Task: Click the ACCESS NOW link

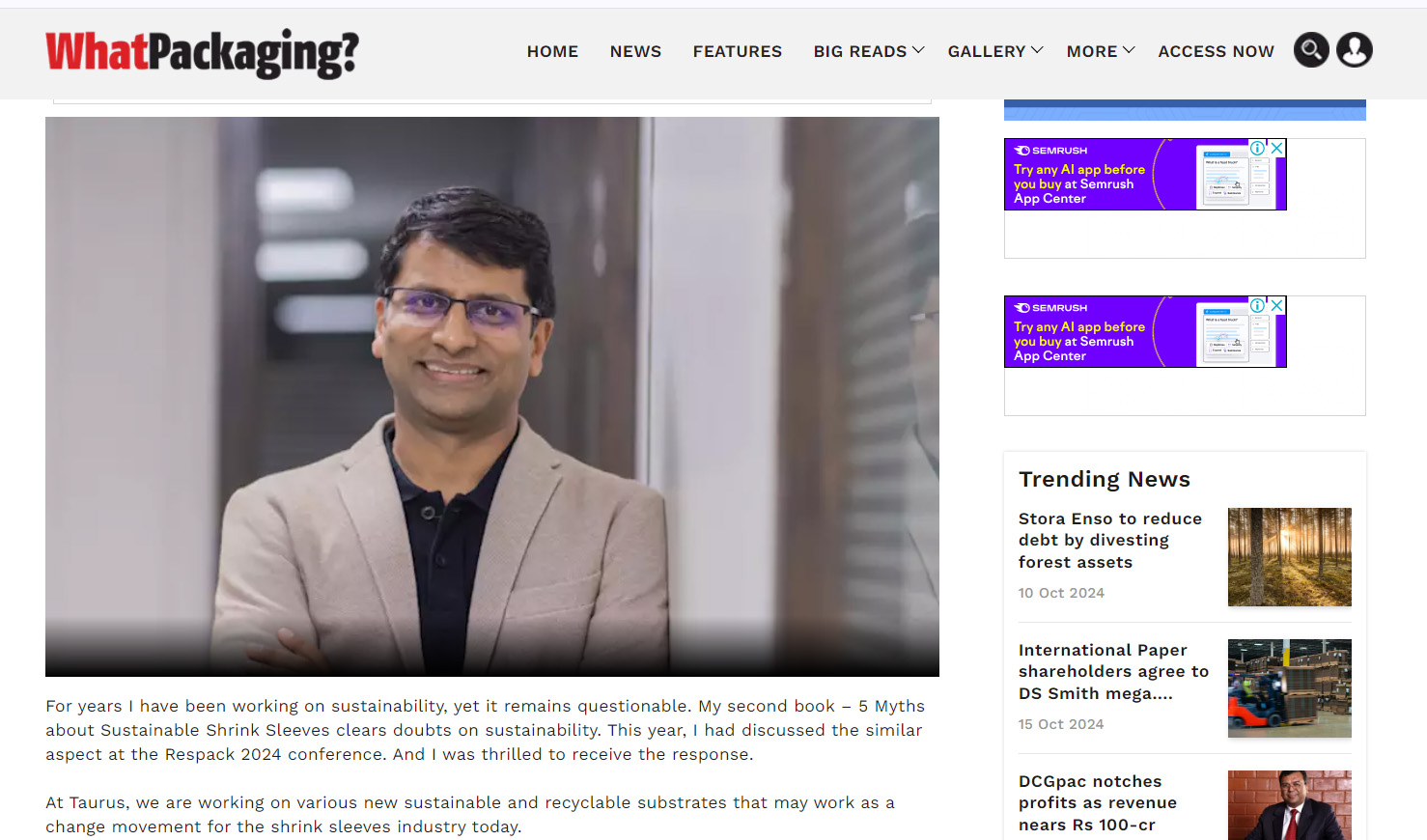Action: pyautogui.click(x=1216, y=51)
